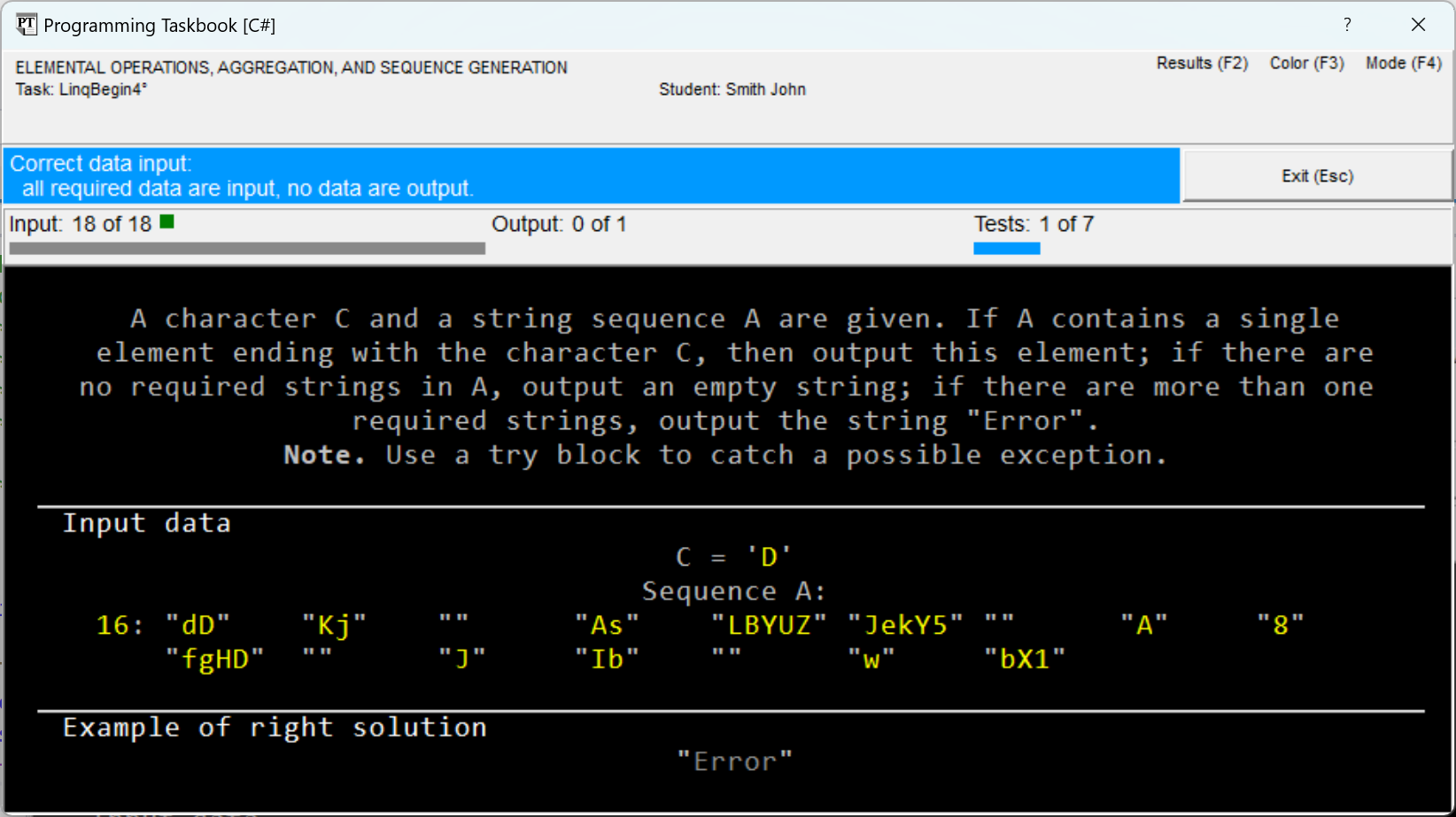This screenshot has width=1456, height=817.
Task: Click the "Error" example solution output
Action: tap(734, 762)
